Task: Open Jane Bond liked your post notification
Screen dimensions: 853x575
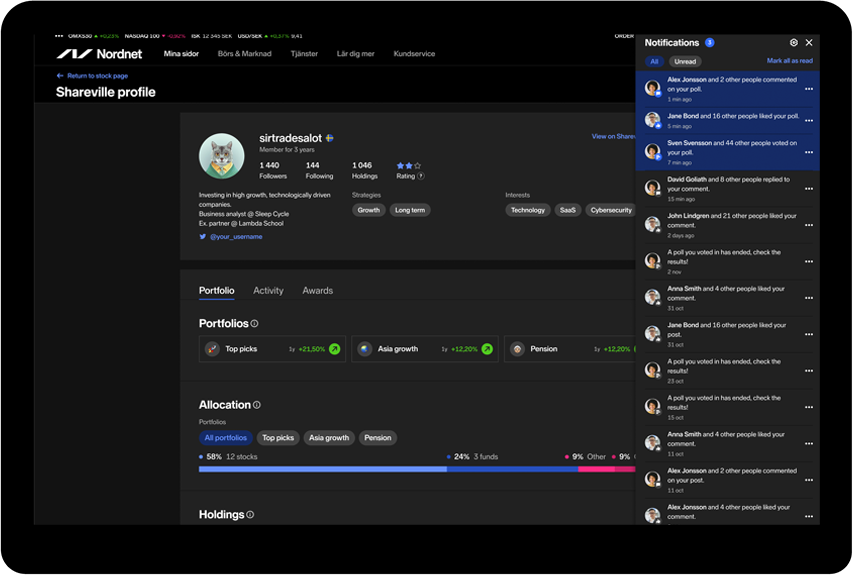Action: pyautogui.click(x=728, y=335)
